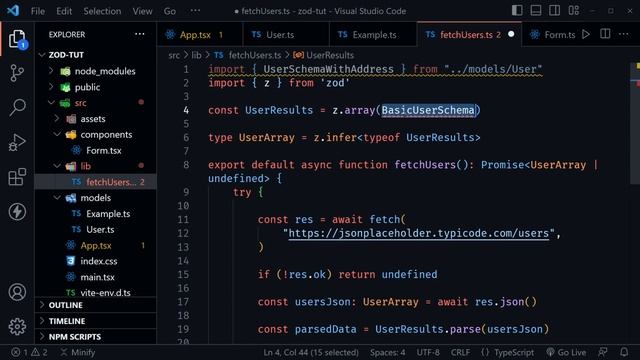Change indentation via Spaces: 4
This screenshot has height=360, width=640.
click(388, 352)
